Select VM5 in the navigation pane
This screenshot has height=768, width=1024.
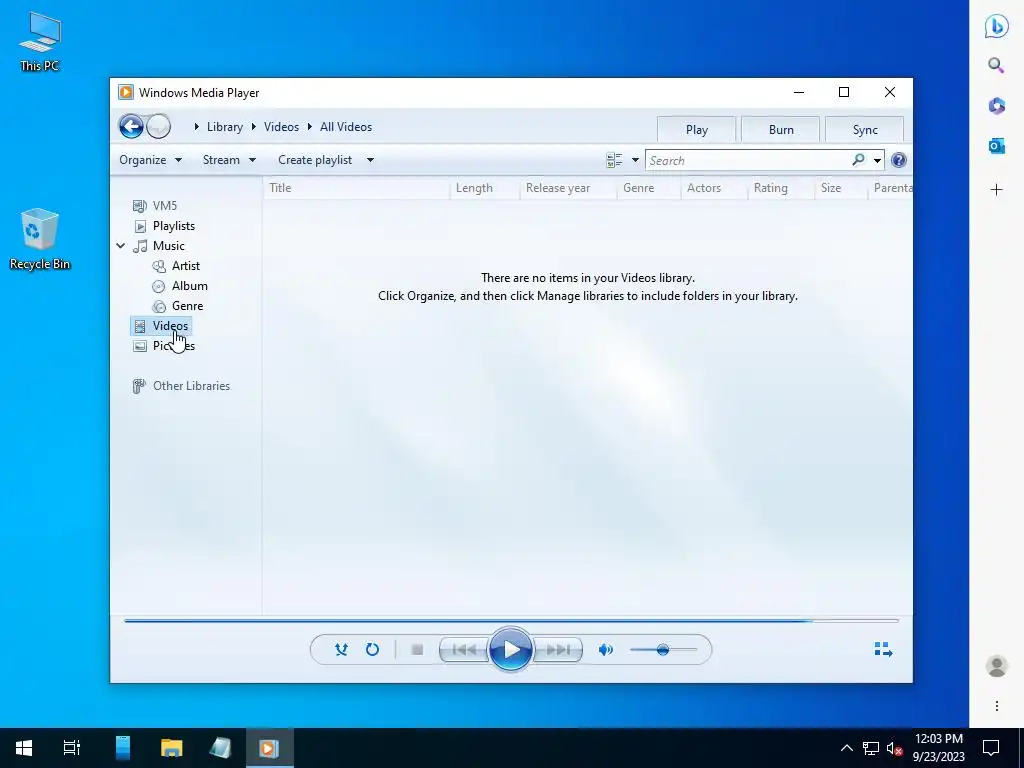165,206
